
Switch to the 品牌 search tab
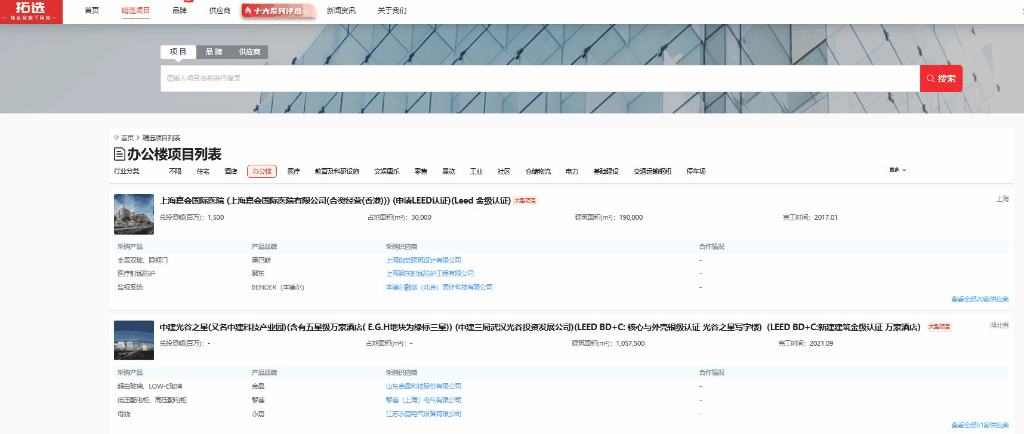(x=214, y=51)
